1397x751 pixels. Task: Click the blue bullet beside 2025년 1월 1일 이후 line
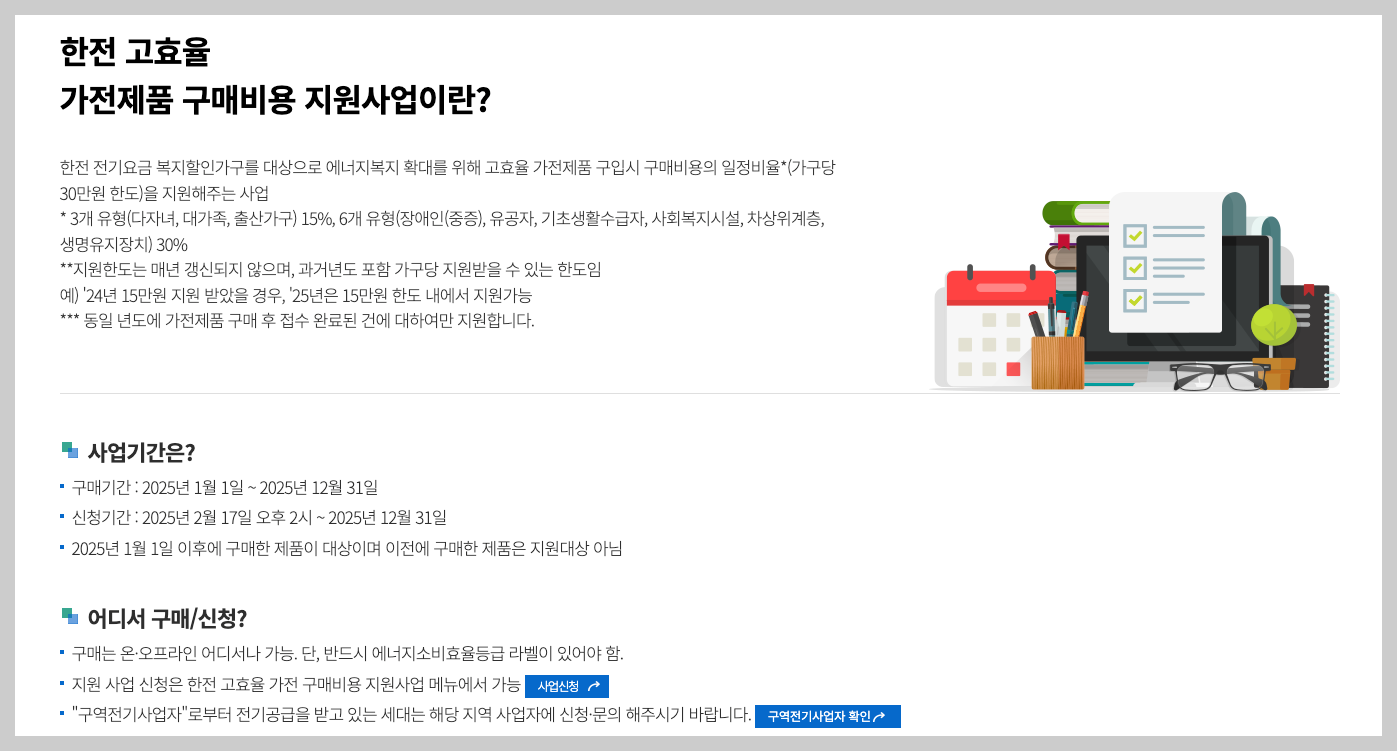(x=62, y=548)
